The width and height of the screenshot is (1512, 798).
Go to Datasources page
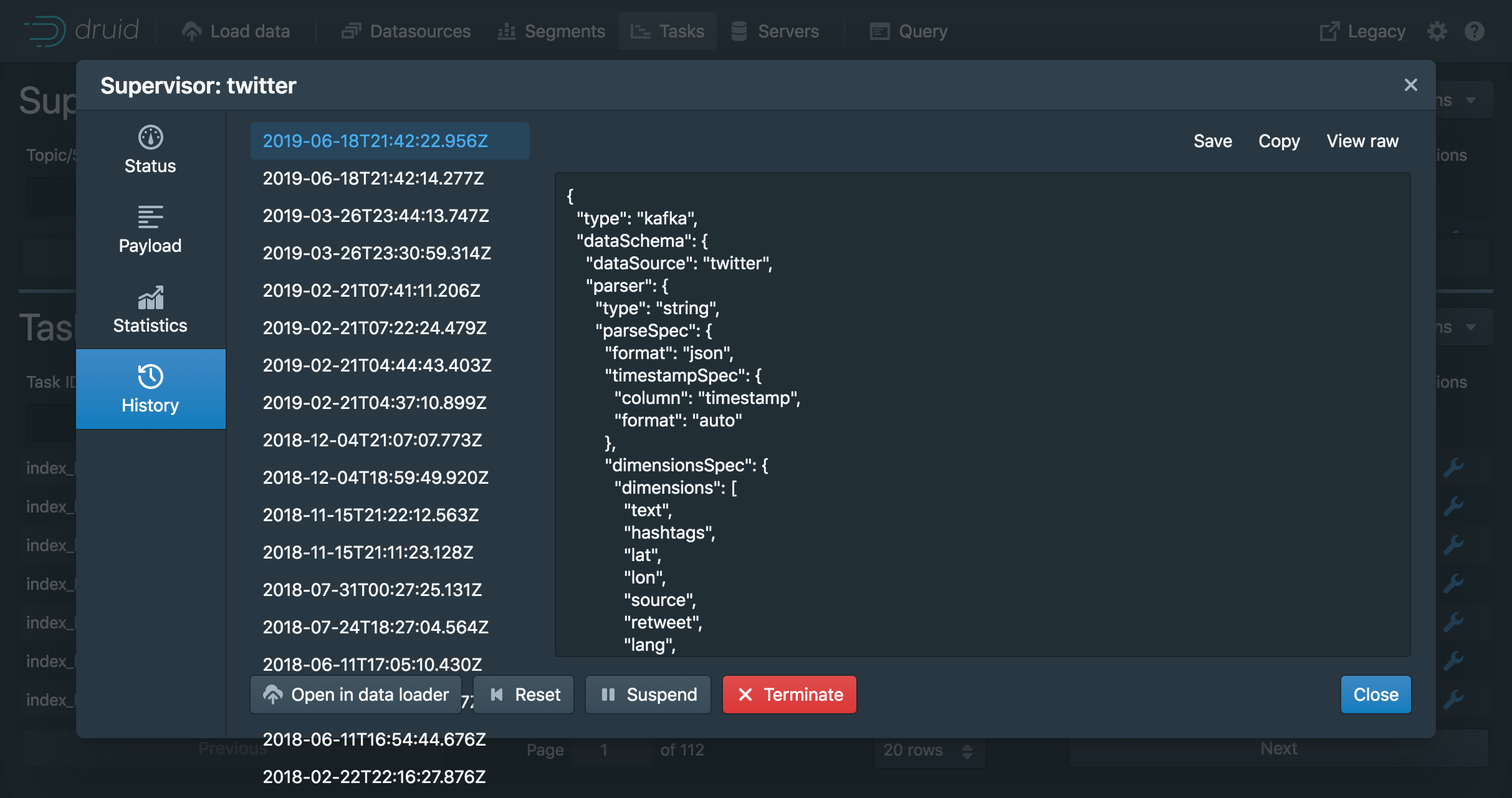406,31
